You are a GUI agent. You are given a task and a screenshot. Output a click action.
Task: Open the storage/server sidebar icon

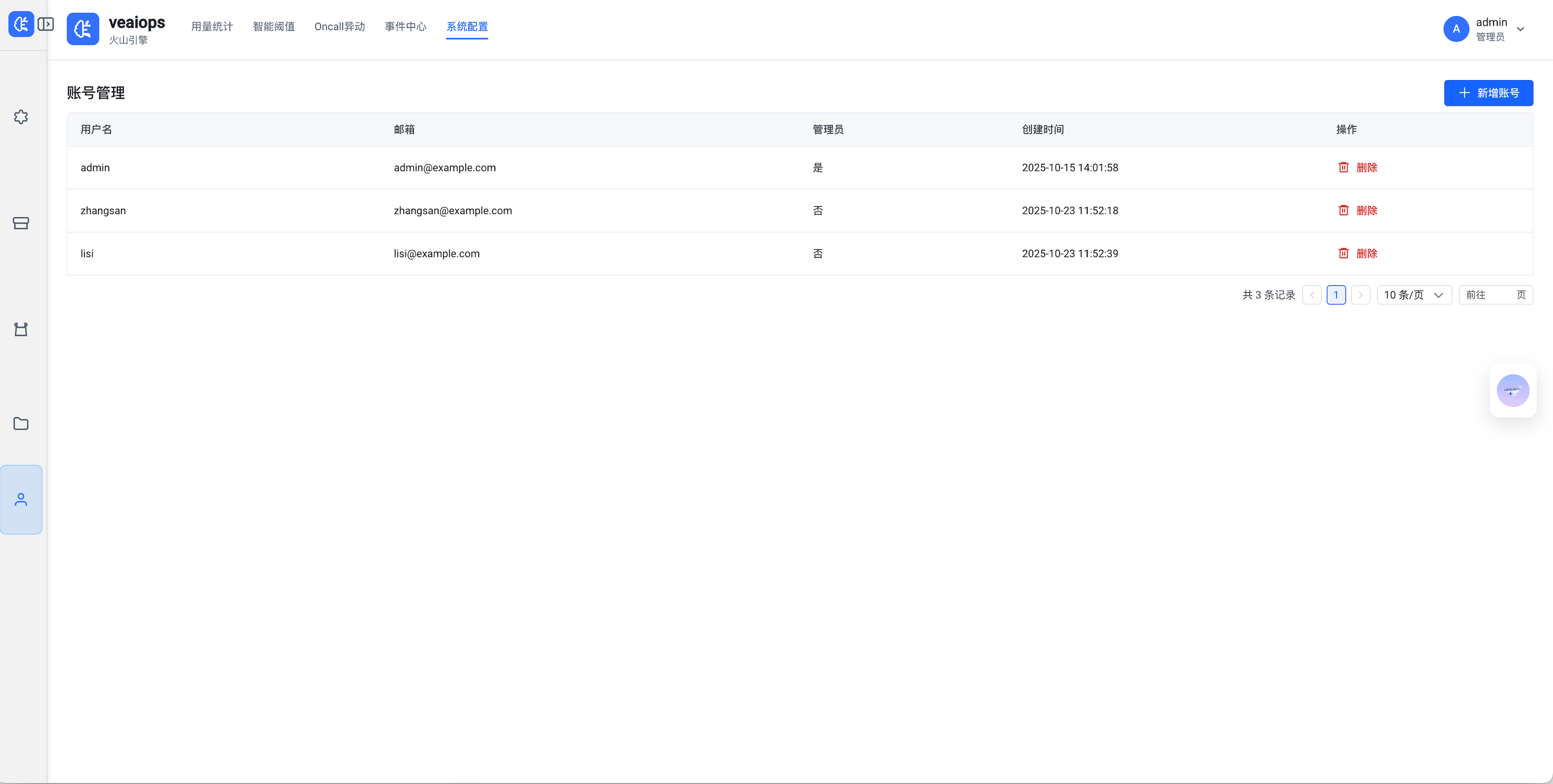(x=21, y=223)
